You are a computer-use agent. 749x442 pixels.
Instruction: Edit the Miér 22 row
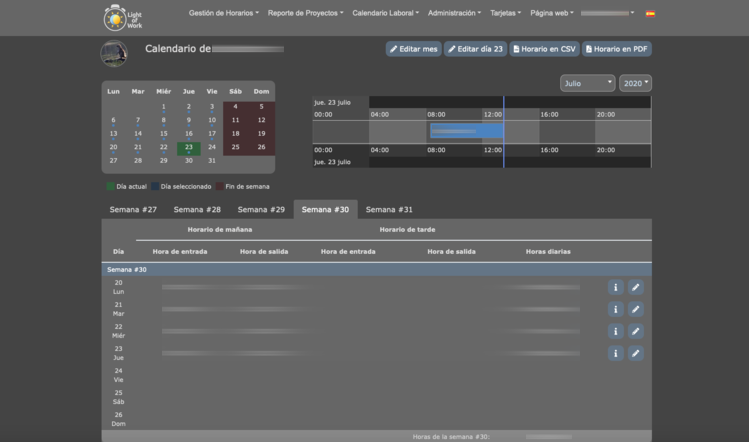(x=635, y=331)
